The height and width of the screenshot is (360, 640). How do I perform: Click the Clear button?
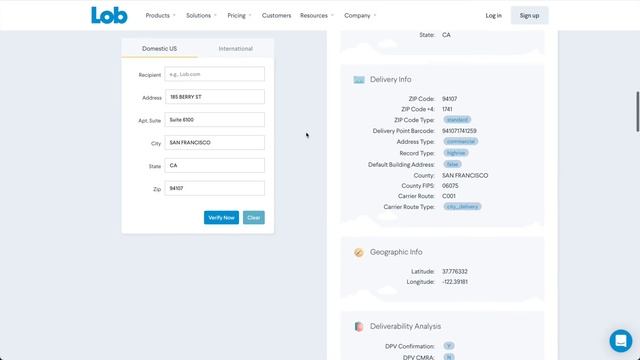click(x=253, y=218)
